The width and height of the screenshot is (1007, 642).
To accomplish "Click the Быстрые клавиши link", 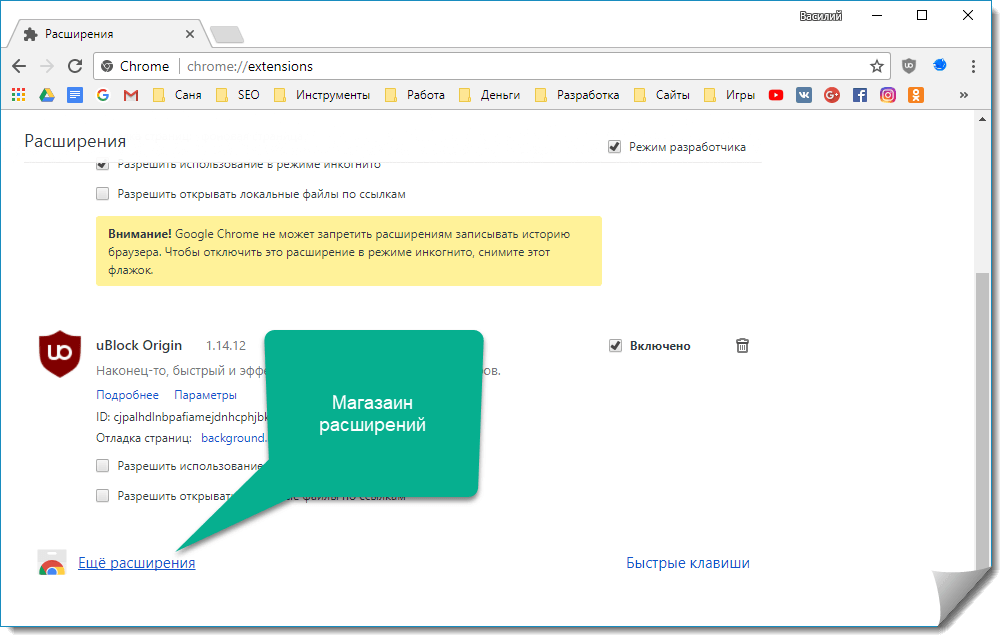I will pyautogui.click(x=687, y=563).
